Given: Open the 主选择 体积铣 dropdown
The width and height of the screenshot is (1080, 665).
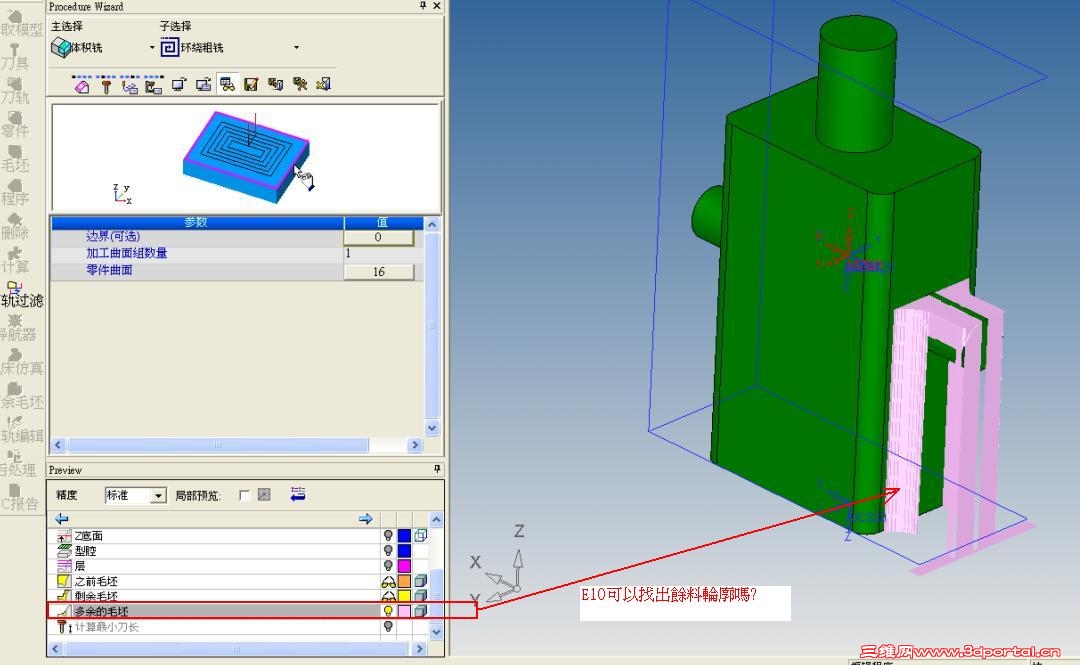Looking at the screenshot, I should point(152,48).
